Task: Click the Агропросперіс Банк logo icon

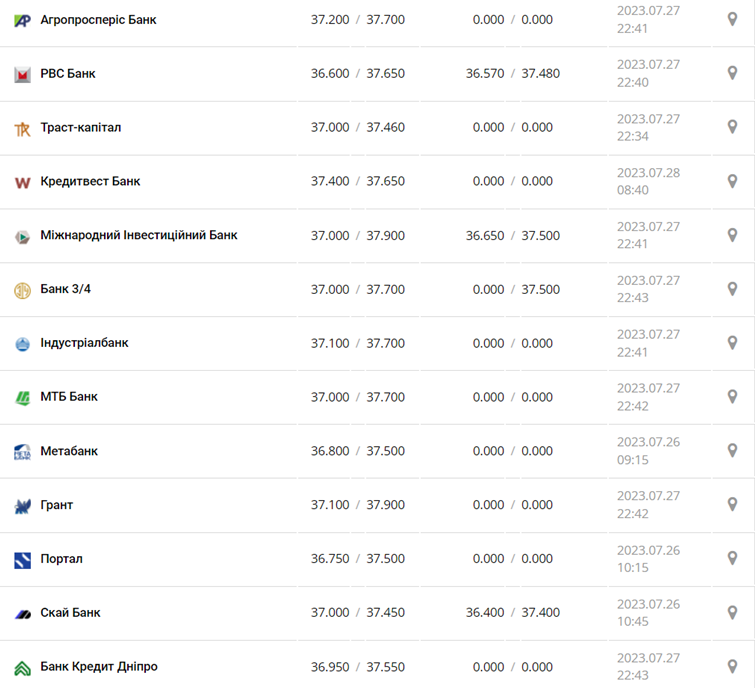Action: pyautogui.click(x=22, y=20)
